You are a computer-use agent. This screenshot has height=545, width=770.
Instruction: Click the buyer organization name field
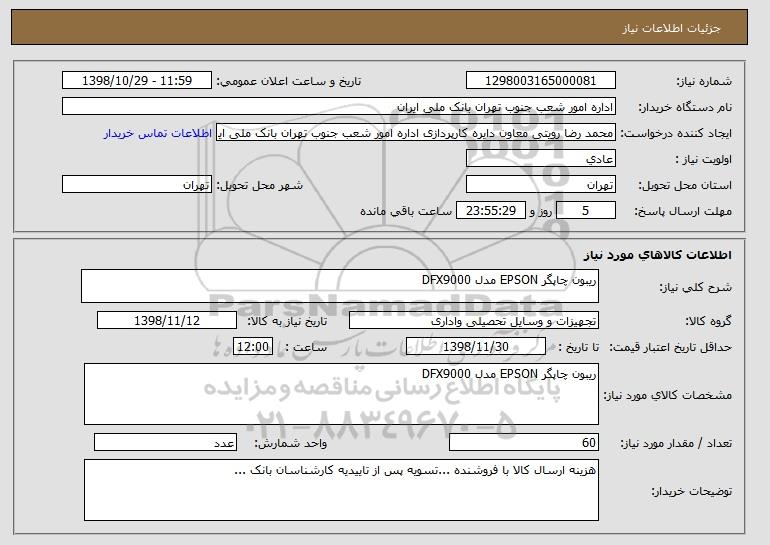pyautogui.click(x=339, y=107)
